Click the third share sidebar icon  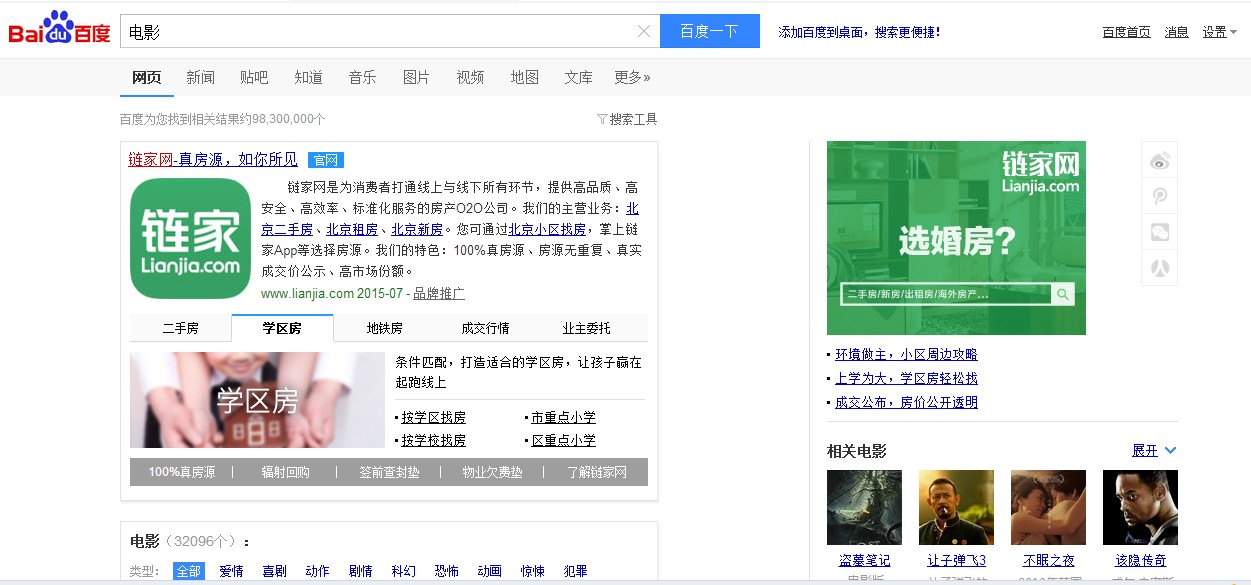tap(1160, 232)
